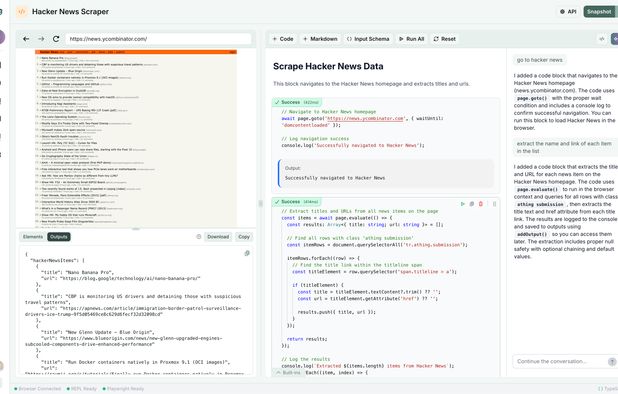The image size is (618, 394).
Task: Click the green Snapshot button
Action: coord(599,11)
